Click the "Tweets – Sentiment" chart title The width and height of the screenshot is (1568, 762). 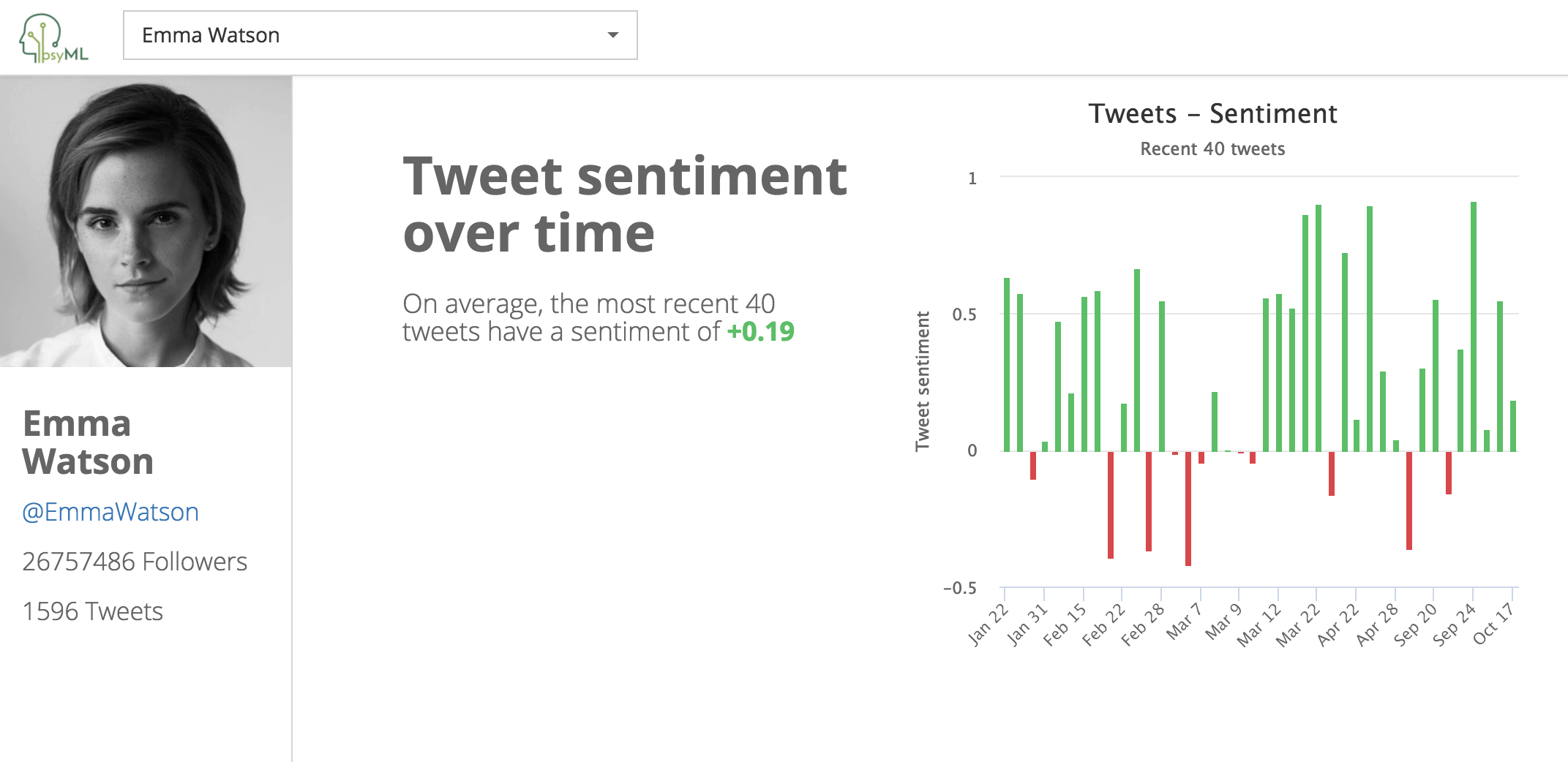point(1212,114)
